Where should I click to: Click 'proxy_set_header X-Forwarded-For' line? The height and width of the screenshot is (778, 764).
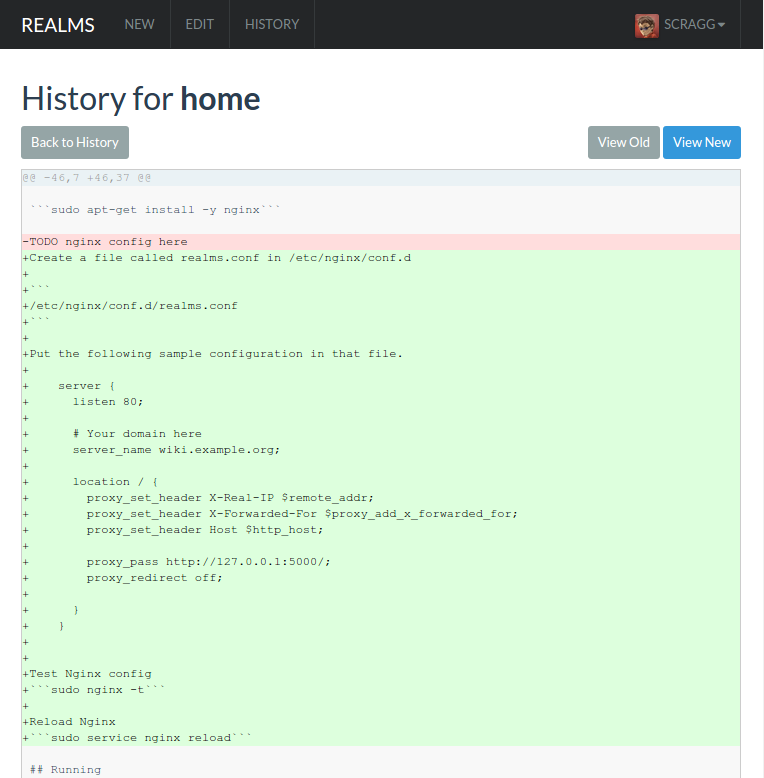[x=381, y=514]
